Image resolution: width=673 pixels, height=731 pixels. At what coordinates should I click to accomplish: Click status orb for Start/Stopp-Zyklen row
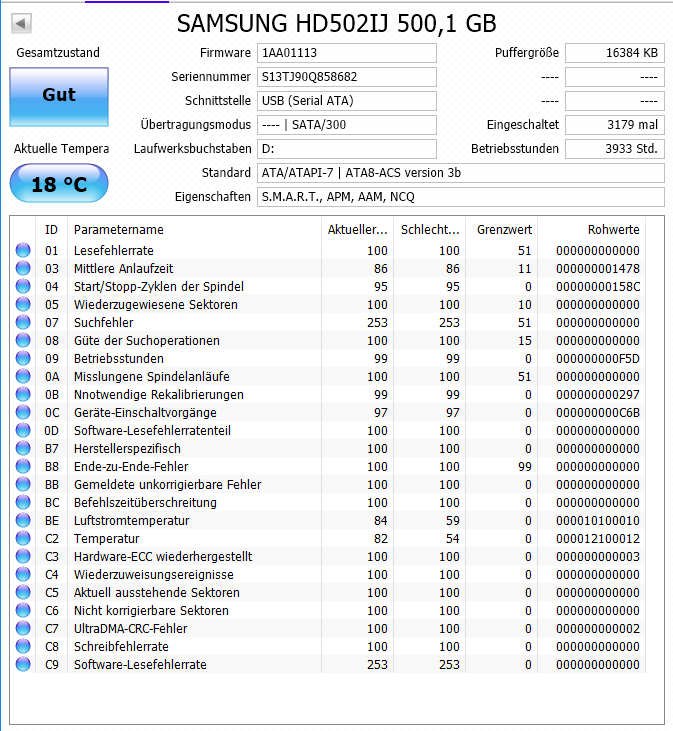click(23, 286)
